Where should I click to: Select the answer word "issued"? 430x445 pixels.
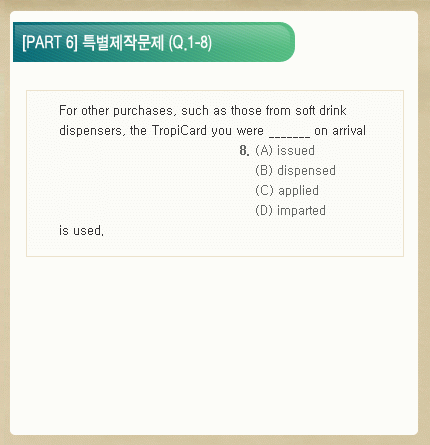coord(296,151)
